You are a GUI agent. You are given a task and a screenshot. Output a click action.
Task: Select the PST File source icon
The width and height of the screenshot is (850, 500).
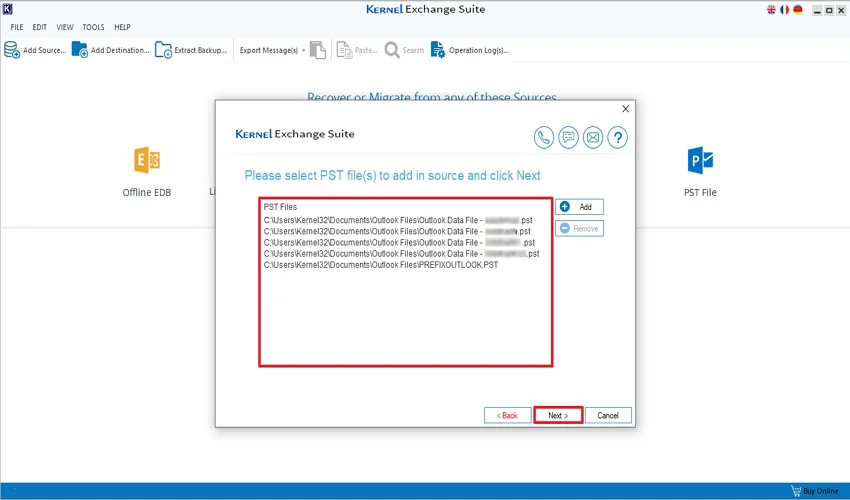(700, 161)
